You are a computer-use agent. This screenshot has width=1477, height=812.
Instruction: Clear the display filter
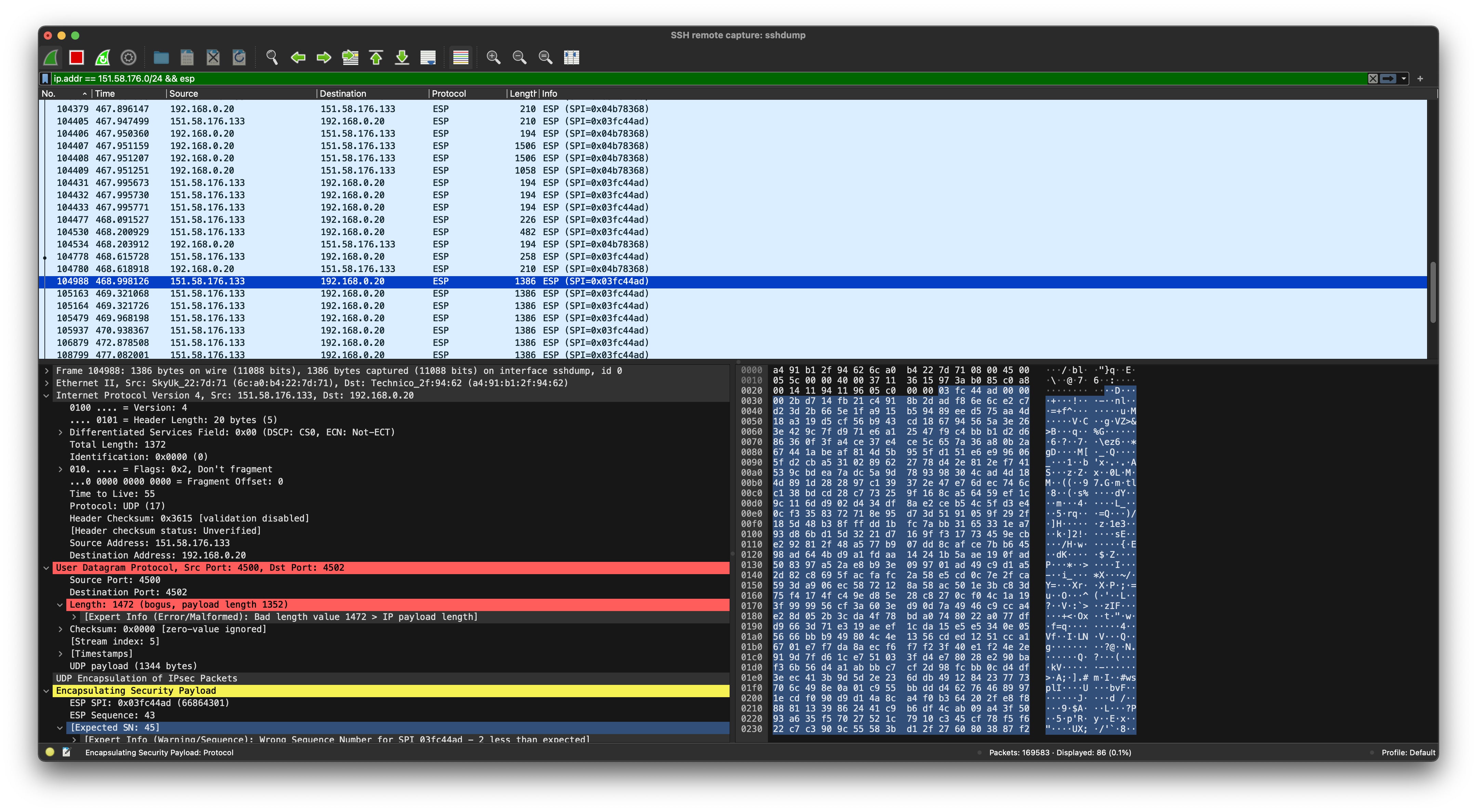(1373, 79)
